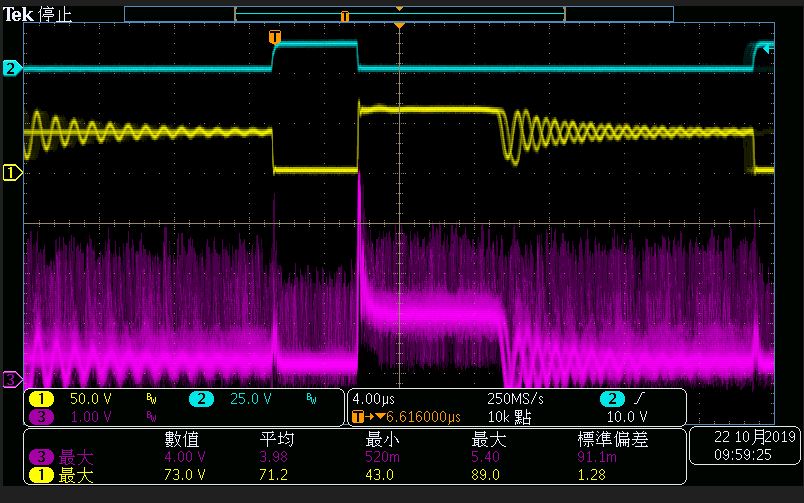This screenshot has height=503, width=804.
Task: Click channel 2 bandwidth limit Bw icon
Action: pyautogui.click(x=311, y=398)
